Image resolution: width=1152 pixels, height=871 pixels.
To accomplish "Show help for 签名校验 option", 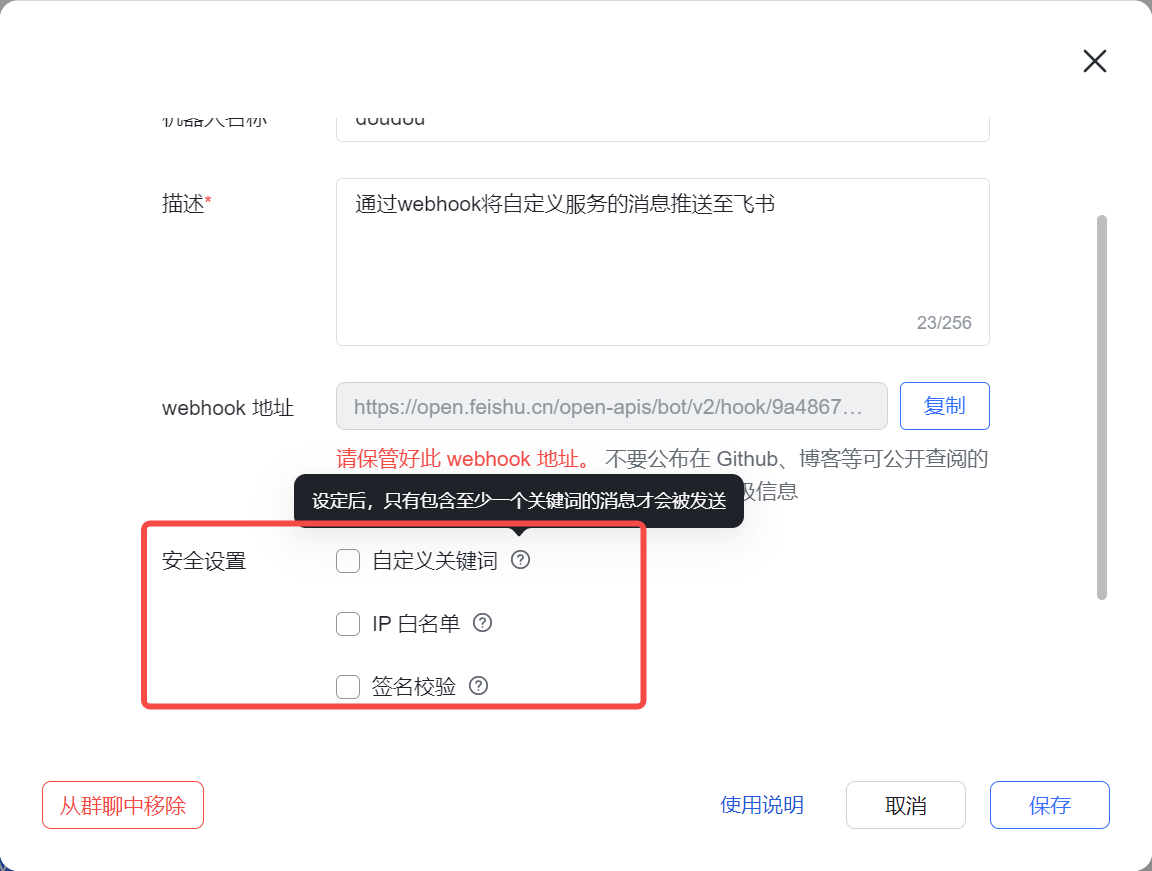I will coord(478,685).
